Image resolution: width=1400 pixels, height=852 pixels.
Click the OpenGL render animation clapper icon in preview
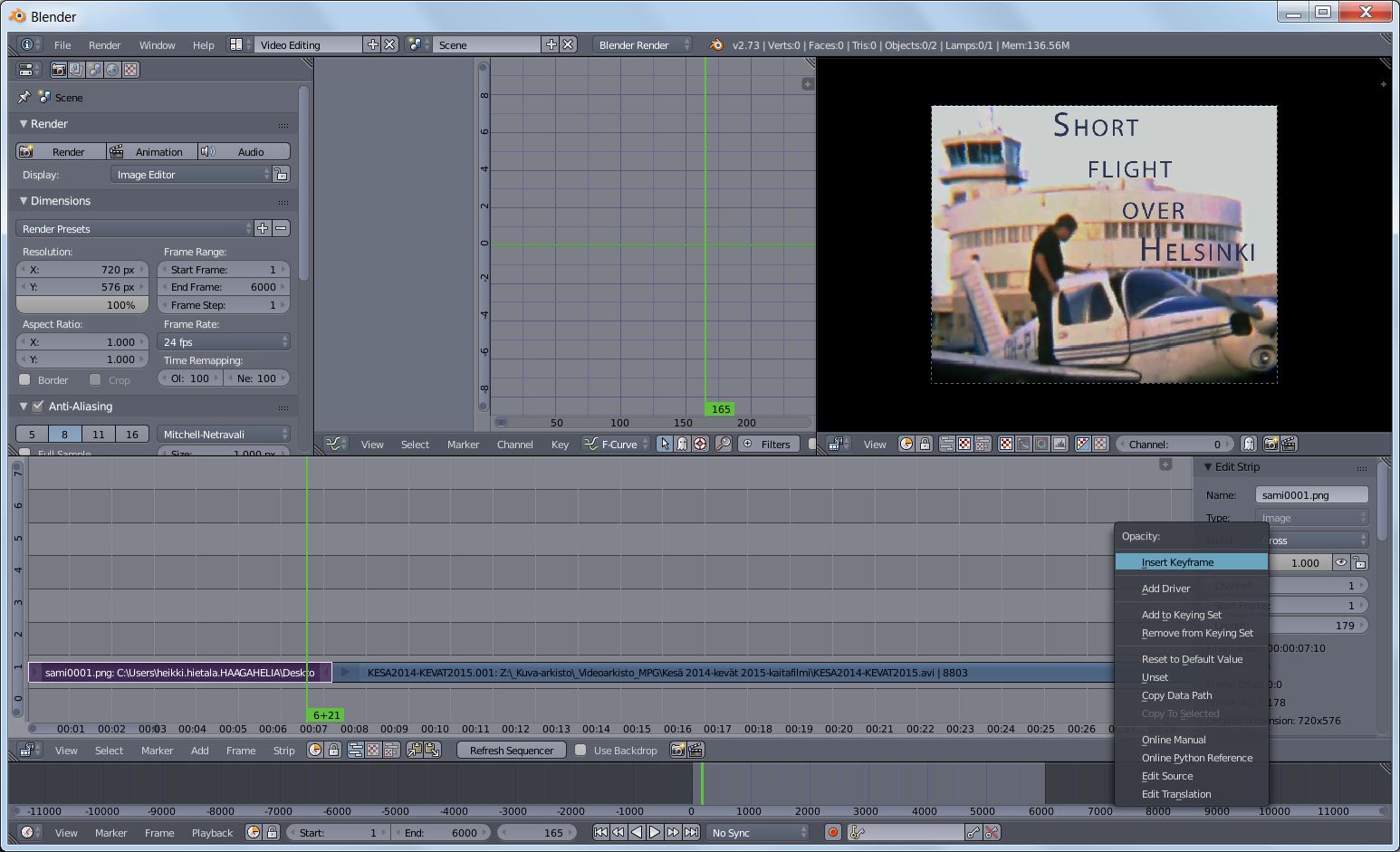click(1289, 444)
